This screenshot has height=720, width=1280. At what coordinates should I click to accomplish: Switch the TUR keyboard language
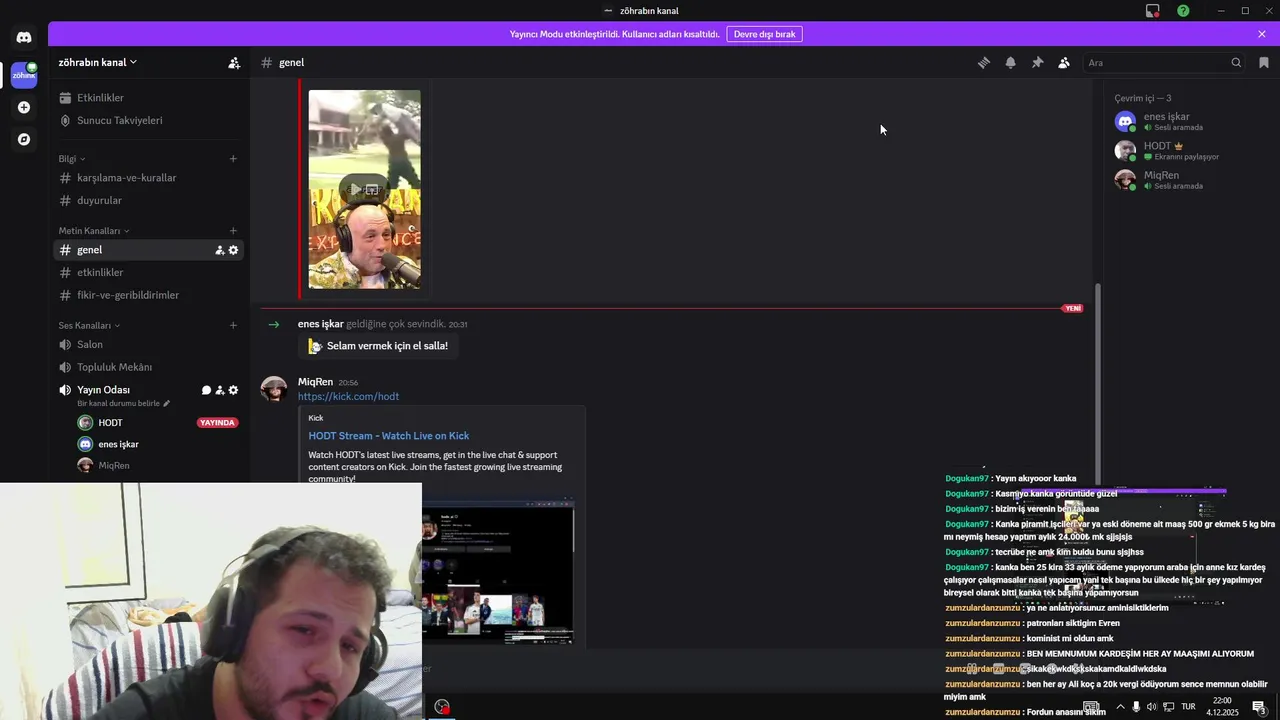(x=1188, y=706)
